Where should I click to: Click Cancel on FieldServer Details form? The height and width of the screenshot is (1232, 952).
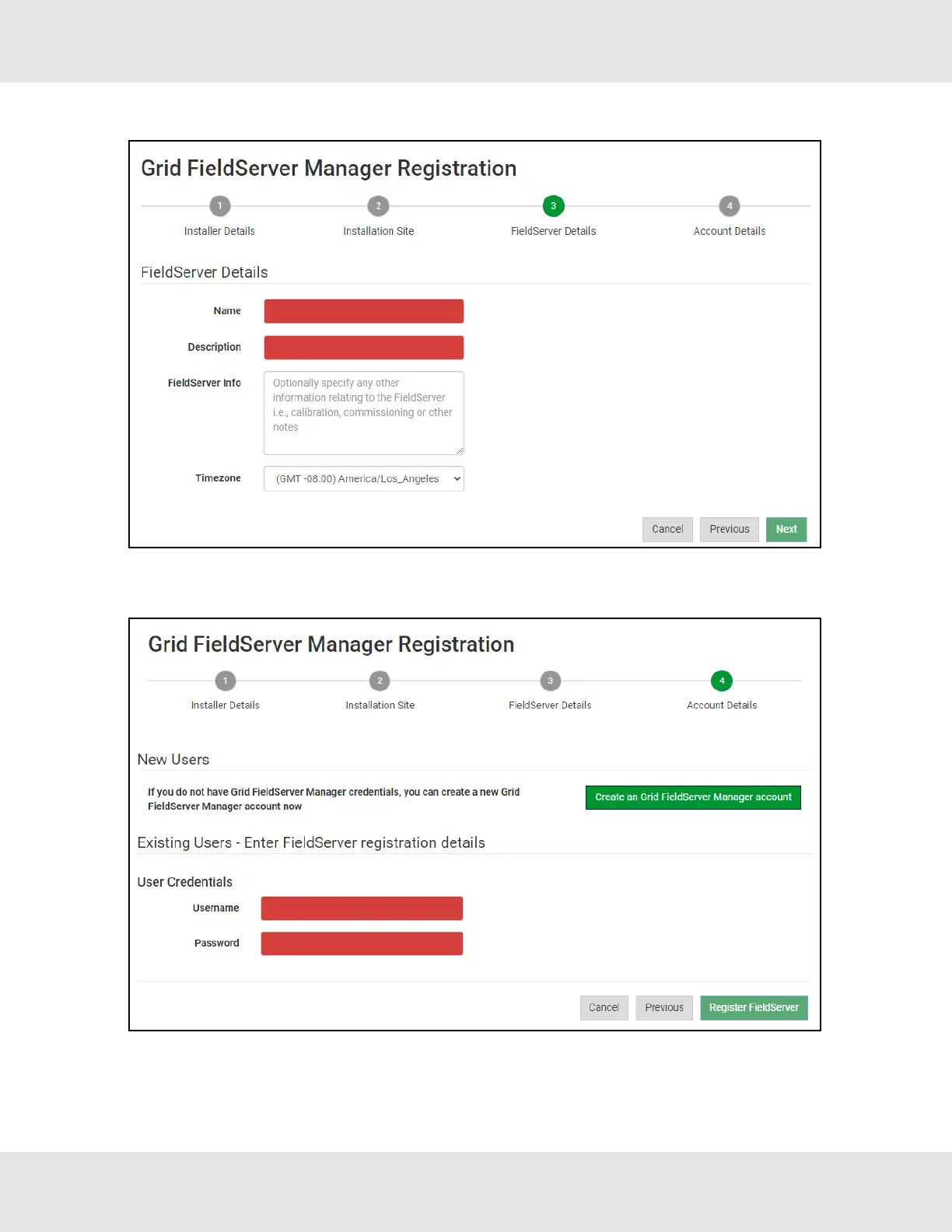(x=667, y=530)
